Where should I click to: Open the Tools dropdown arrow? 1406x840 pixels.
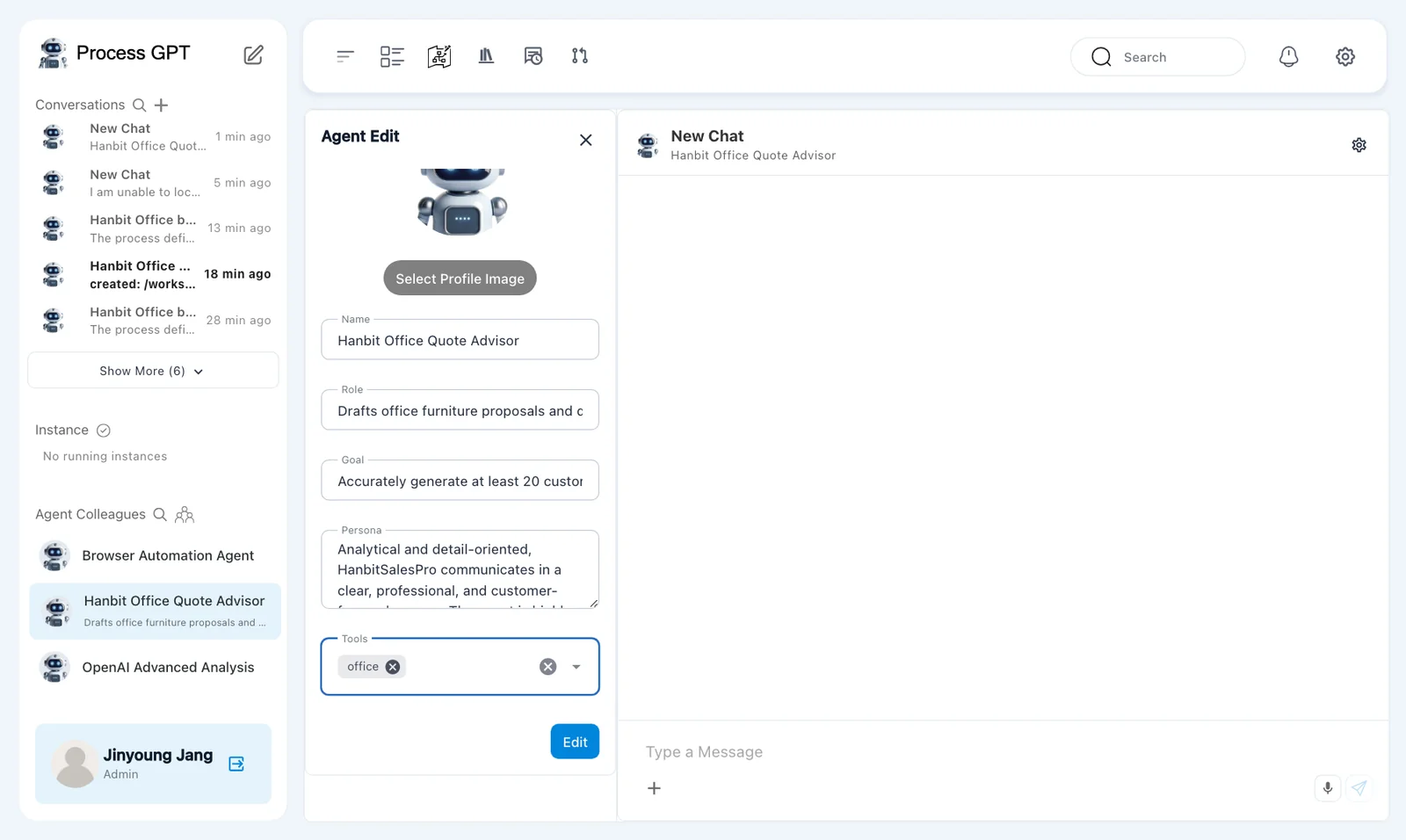pyautogui.click(x=576, y=667)
